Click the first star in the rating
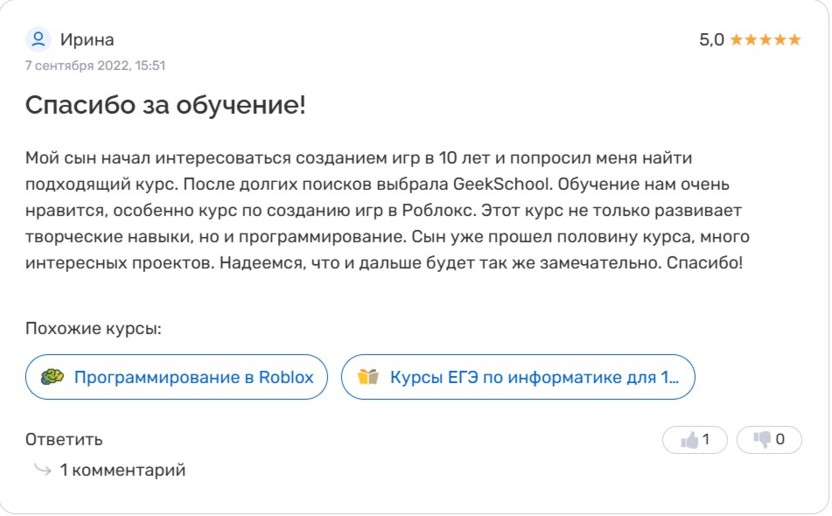Viewport: 832px width, 516px height. pos(737,40)
